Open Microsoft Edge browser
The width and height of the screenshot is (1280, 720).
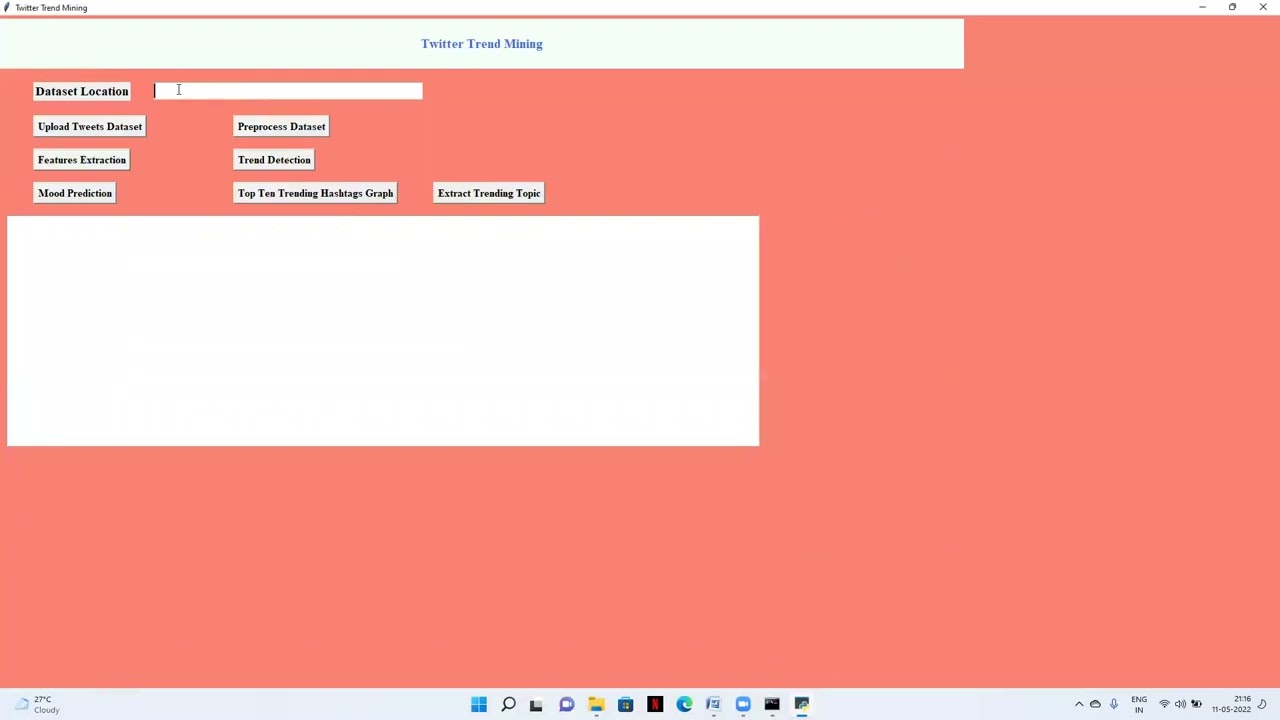[684, 704]
